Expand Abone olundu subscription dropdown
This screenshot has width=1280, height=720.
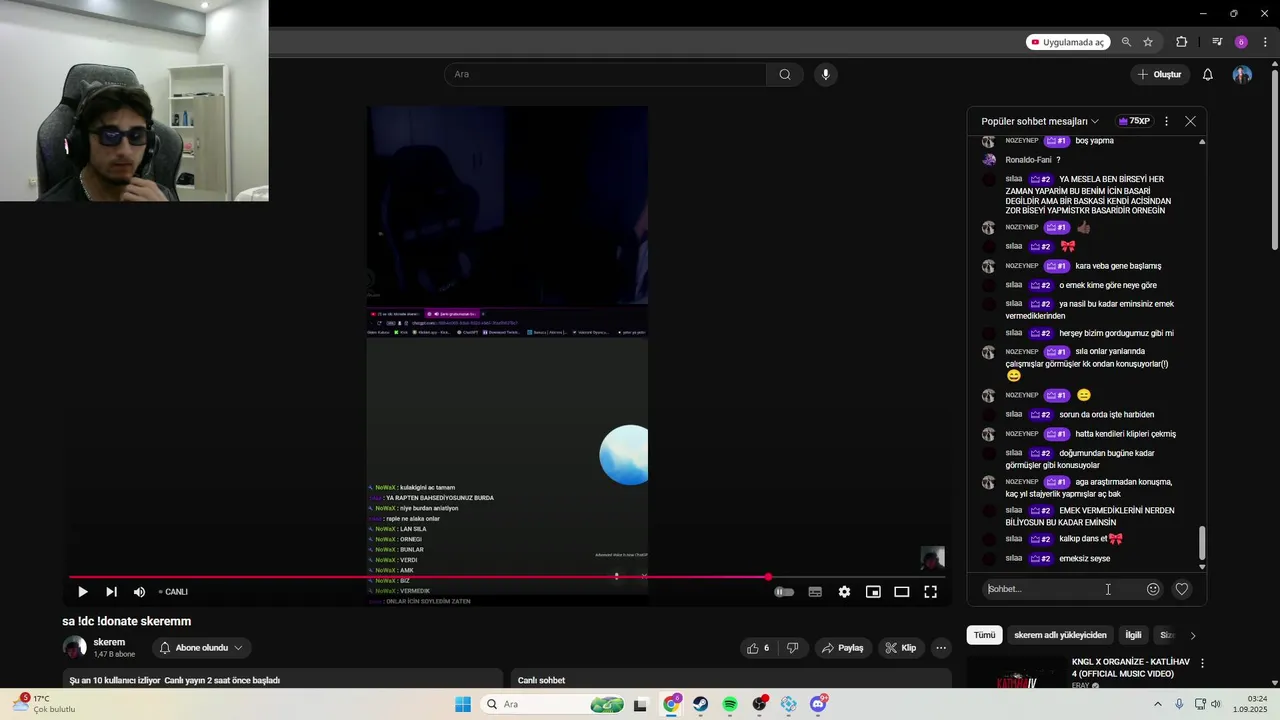coord(201,648)
